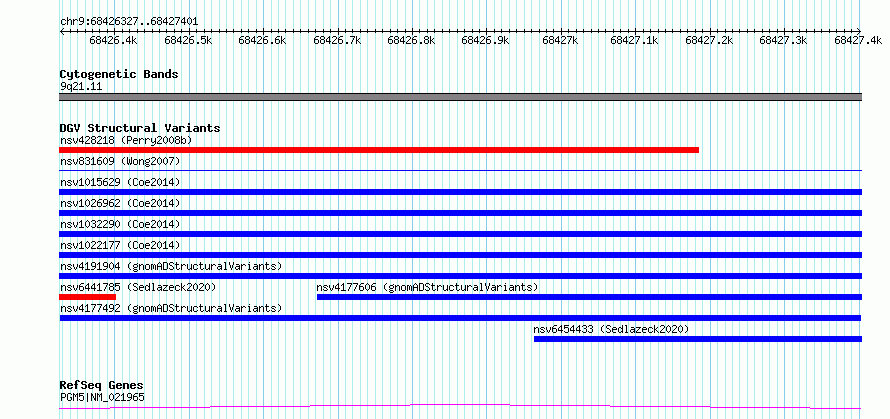Click the PGM5|NM_021965 gene label
This screenshot has height=419, width=890.
(102, 397)
